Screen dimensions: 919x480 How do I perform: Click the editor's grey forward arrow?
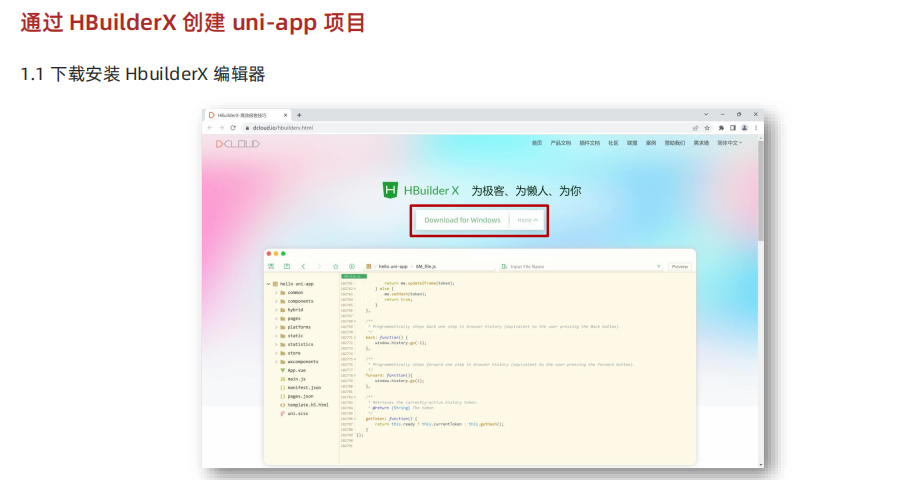click(319, 267)
